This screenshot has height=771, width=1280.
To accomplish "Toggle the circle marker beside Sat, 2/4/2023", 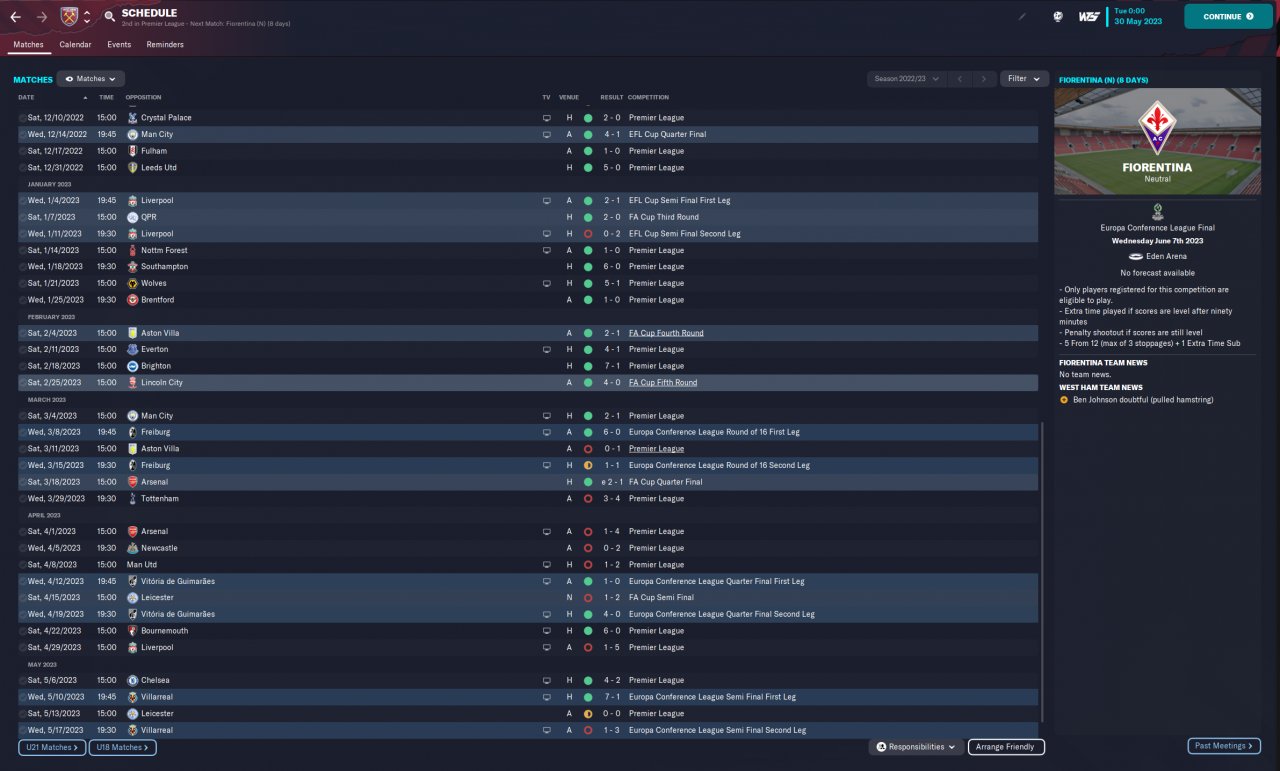I will point(23,333).
